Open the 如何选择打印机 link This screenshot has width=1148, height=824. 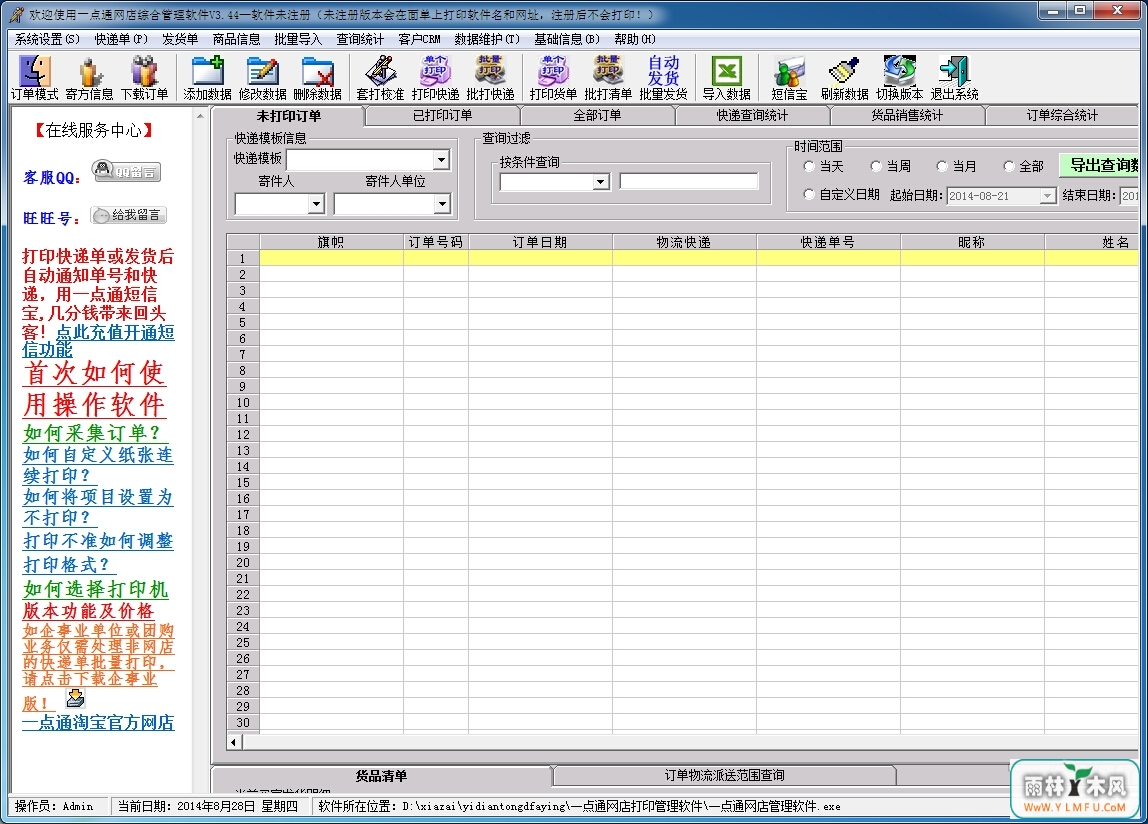click(x=96, y=589)
